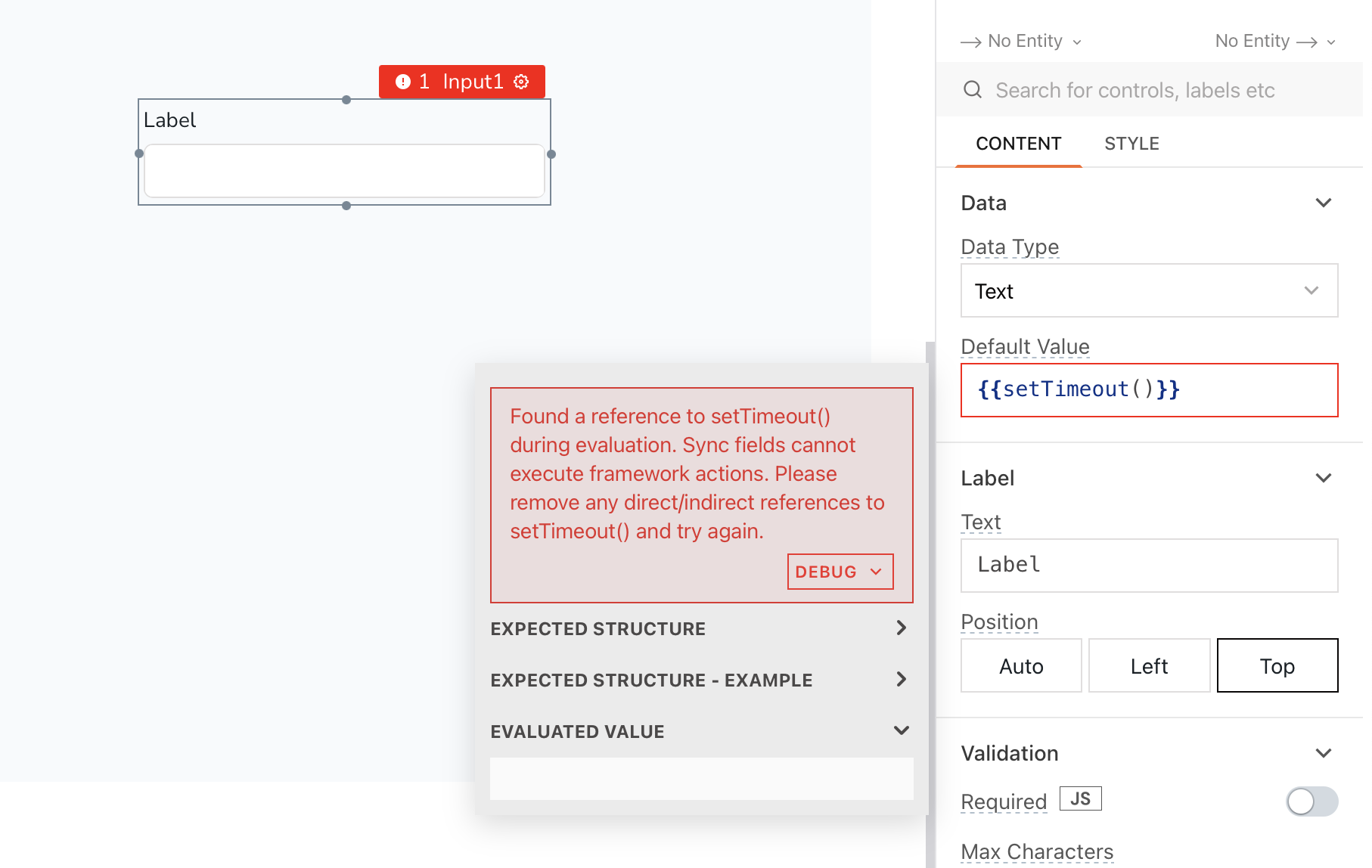Click the right resize handle of Input1
Image resolution: width=1372 pixels, height=868 pixels.
(551, 154)
